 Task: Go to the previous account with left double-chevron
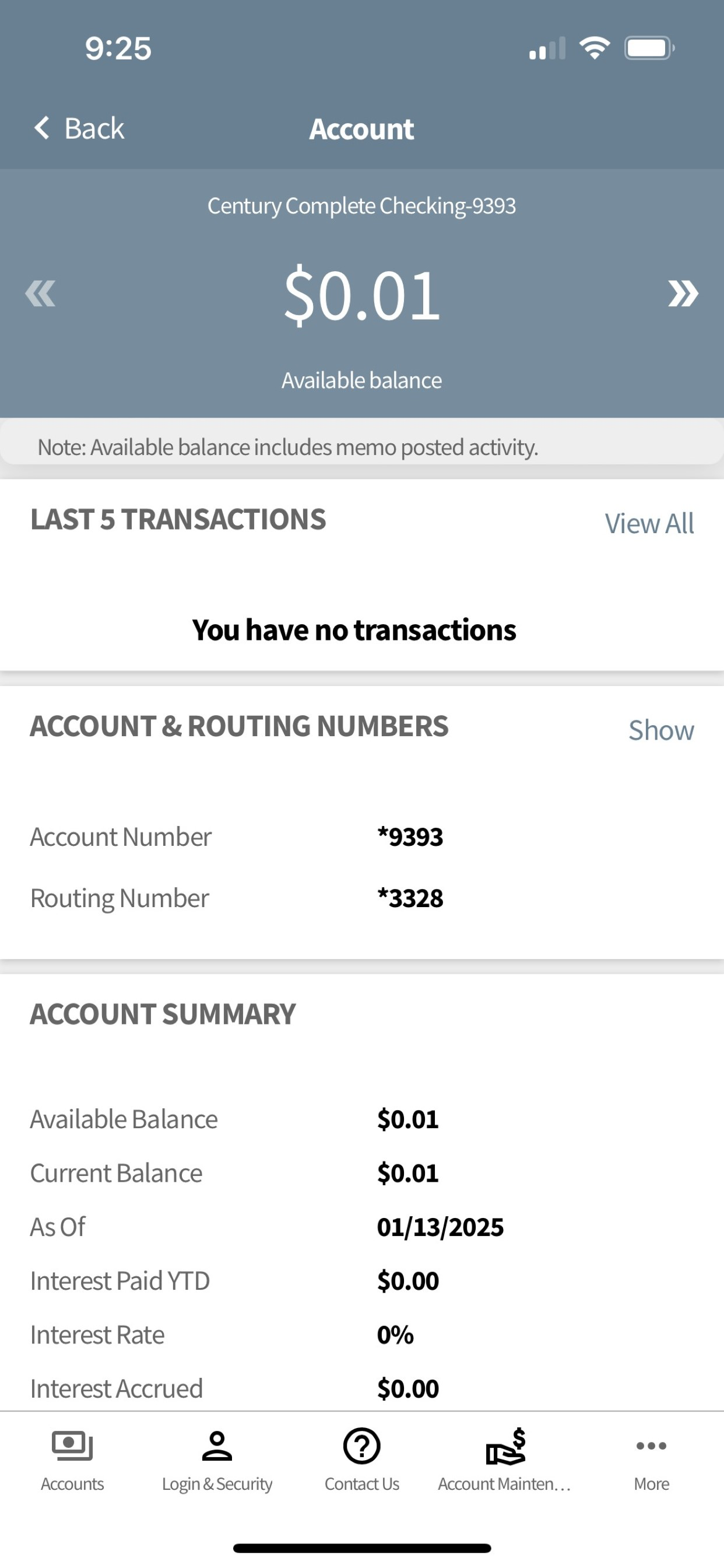pyautogui.click(x=40, y=293)
